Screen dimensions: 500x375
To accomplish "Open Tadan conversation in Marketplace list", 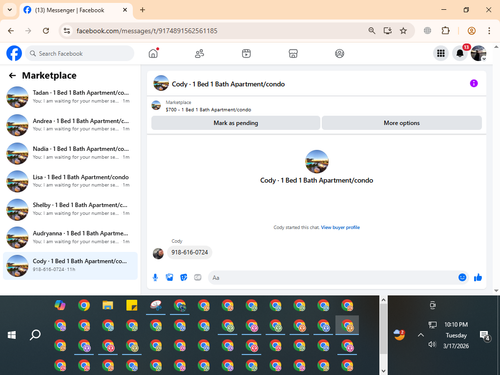I will coord(70,97).
